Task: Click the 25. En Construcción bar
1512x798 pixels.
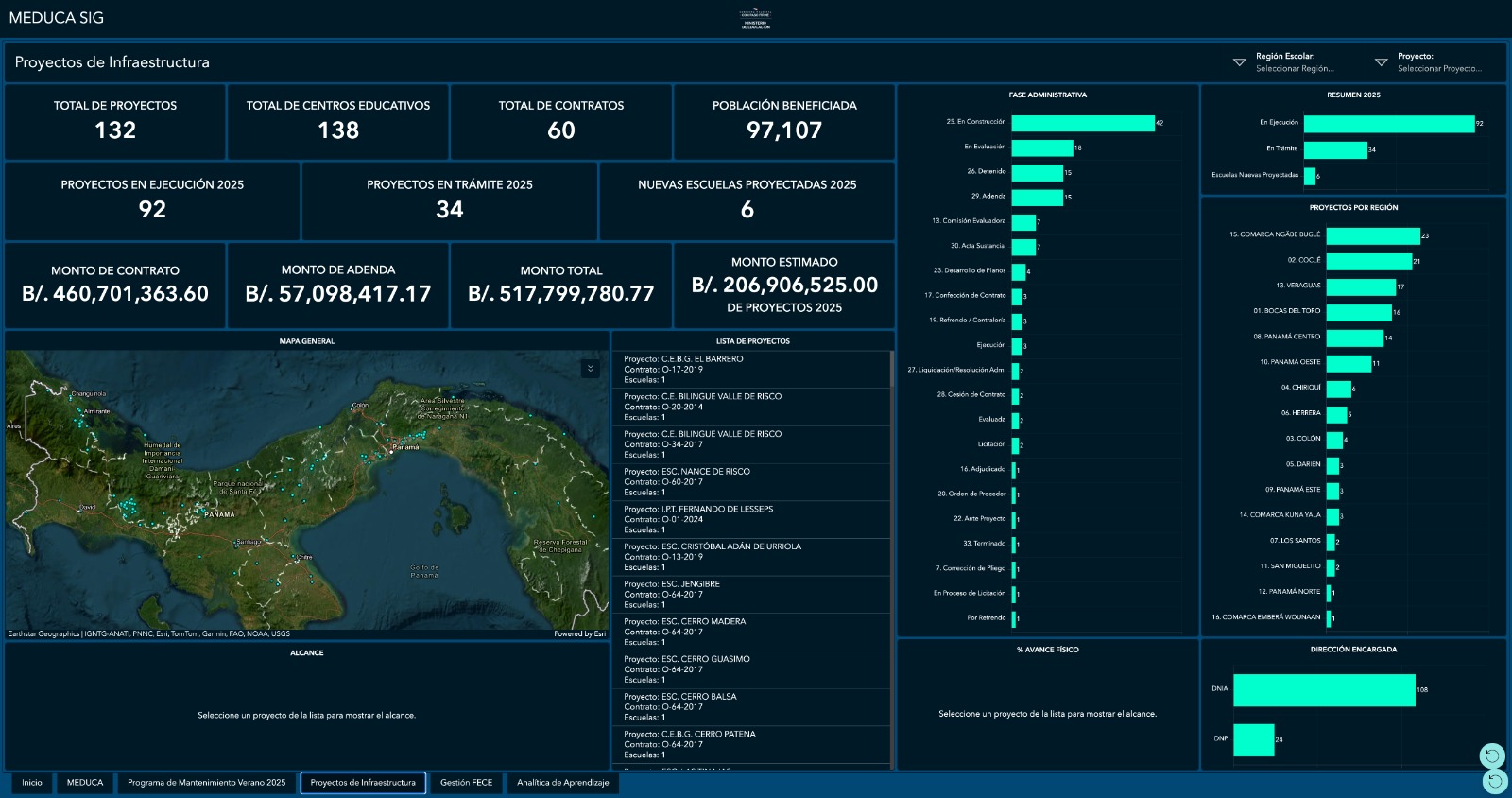Action: point(1083,123)
